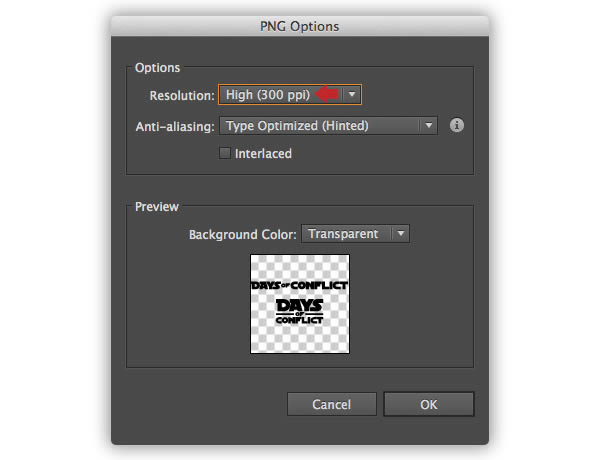
Task: Cancel the PNG export dialog
Action: 332,404
